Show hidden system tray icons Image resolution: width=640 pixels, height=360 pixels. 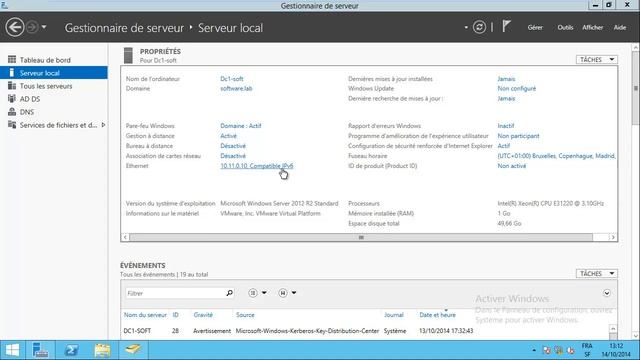click(x=534, y=350)
